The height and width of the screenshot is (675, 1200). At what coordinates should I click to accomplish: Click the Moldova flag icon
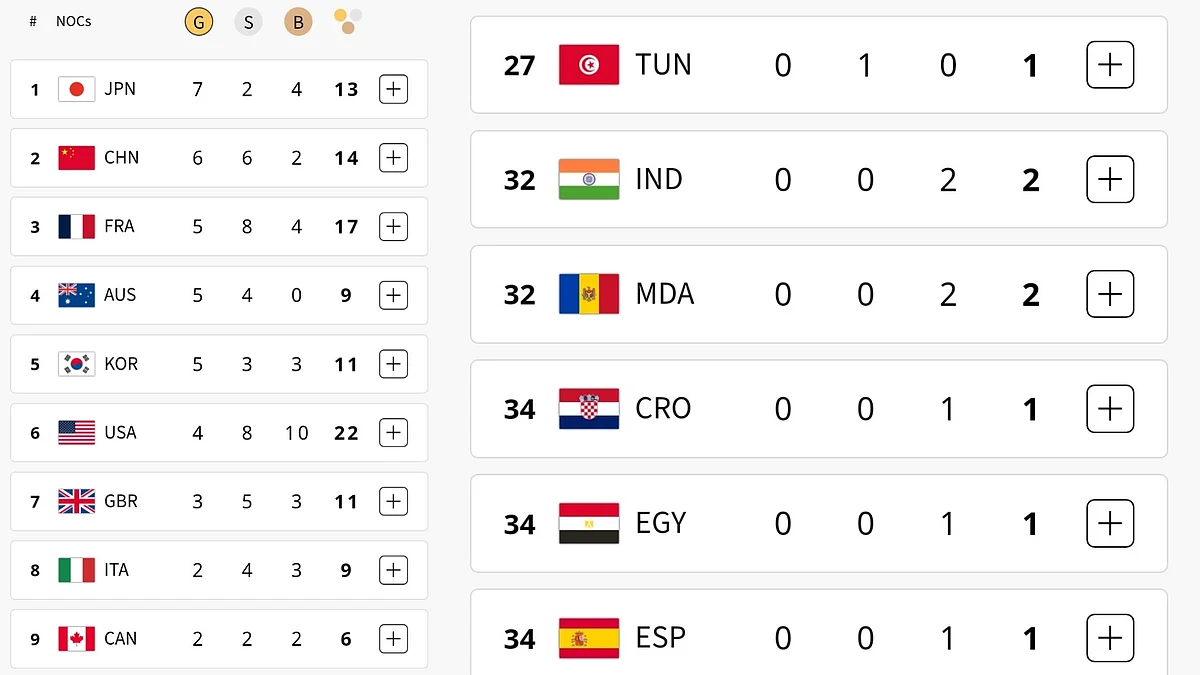coord(589,294)
